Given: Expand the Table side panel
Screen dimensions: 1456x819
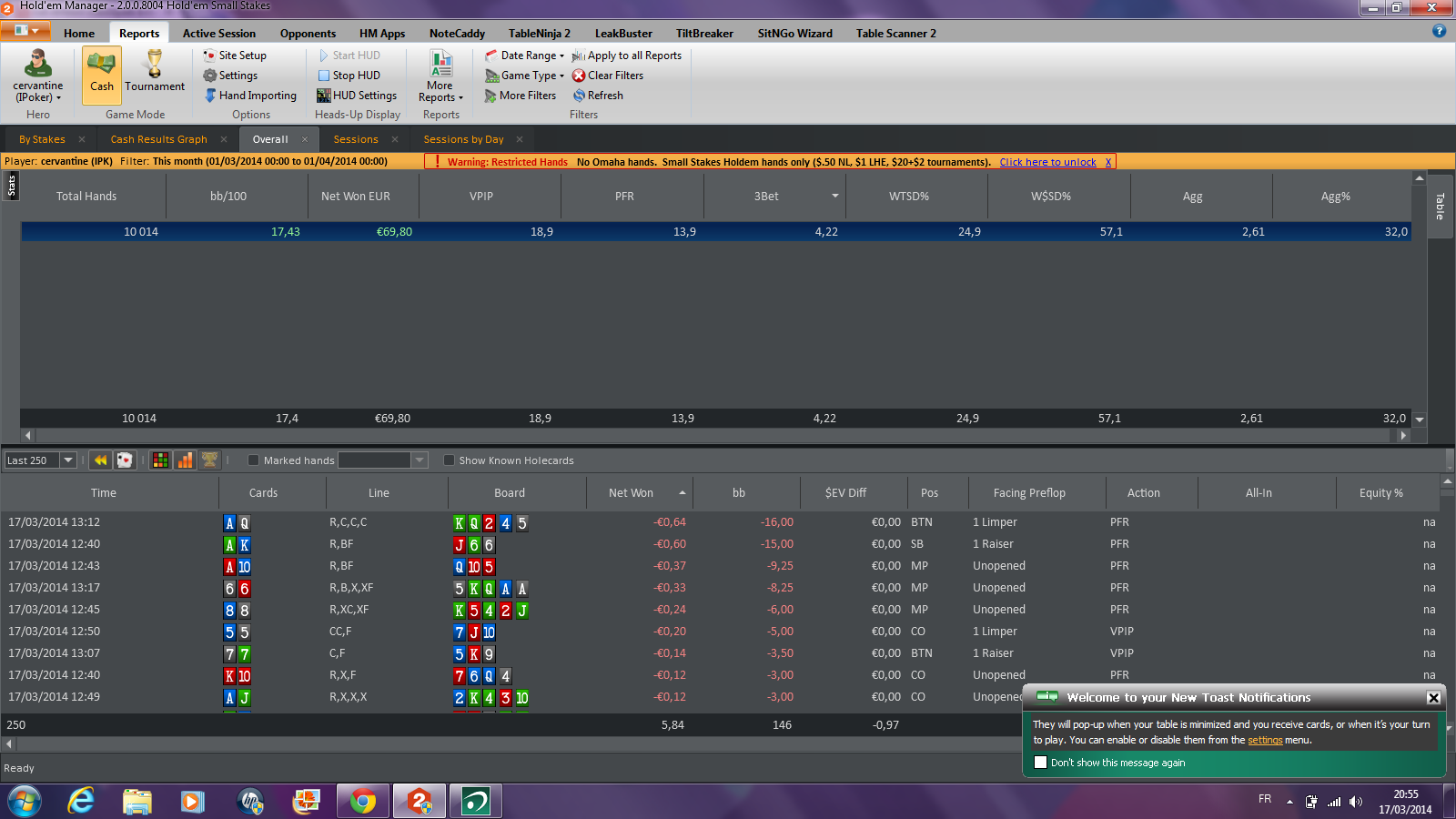Looking at the screenshot, I should click(x=1440, y=206).
